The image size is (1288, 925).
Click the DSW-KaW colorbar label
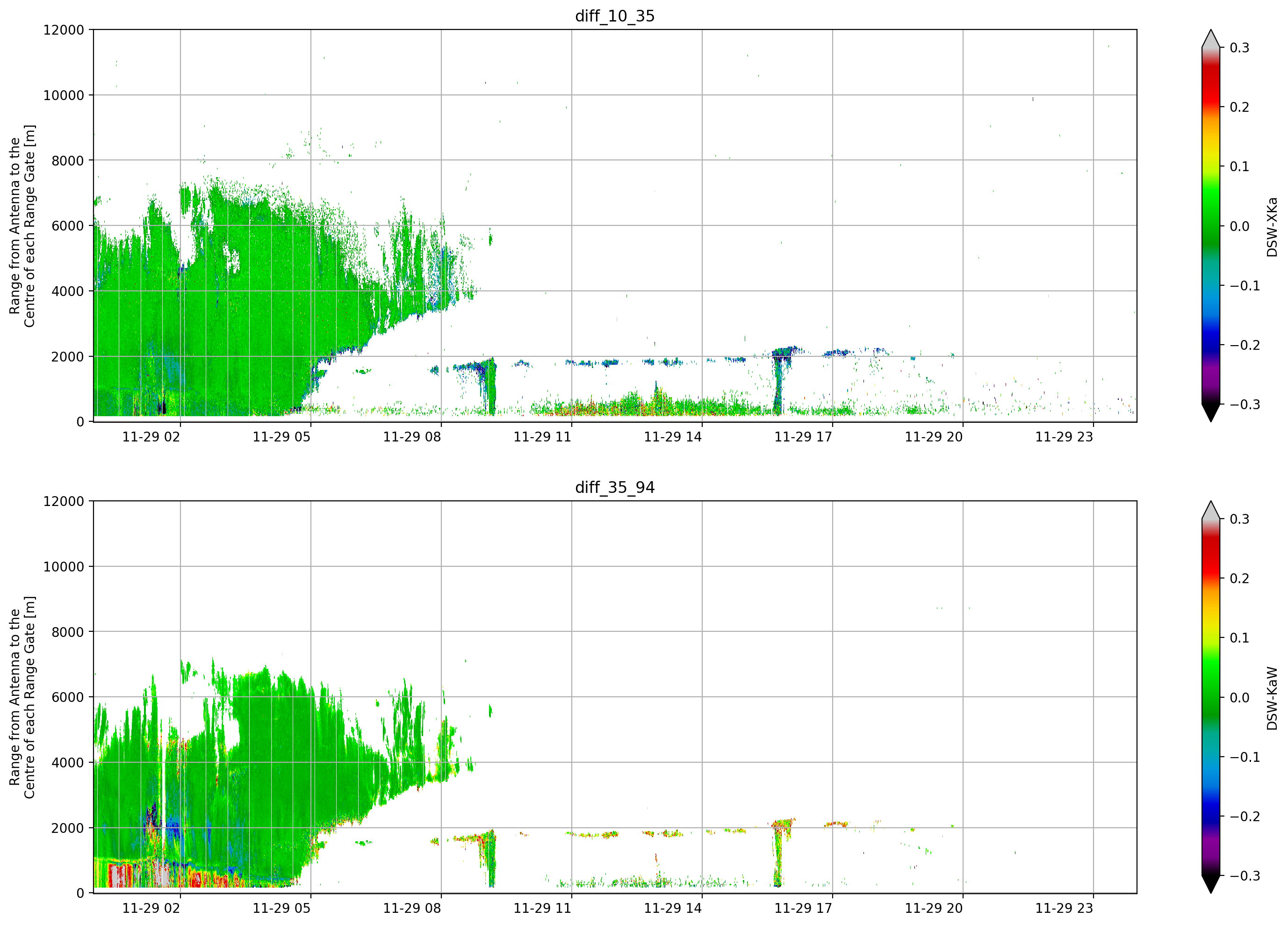click(1272, 698)
